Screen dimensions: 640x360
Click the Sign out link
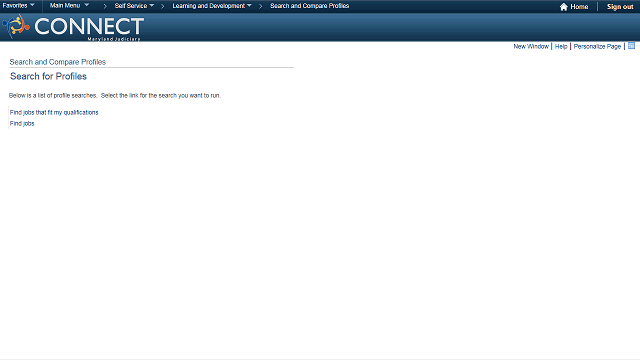coord(620,7)
